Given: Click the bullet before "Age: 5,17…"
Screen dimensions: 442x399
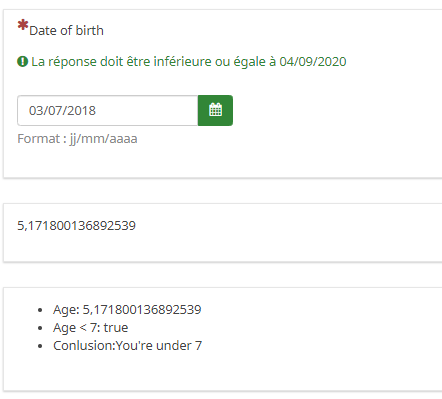Looking at the screenshot, I should click(x=40, y=310).
